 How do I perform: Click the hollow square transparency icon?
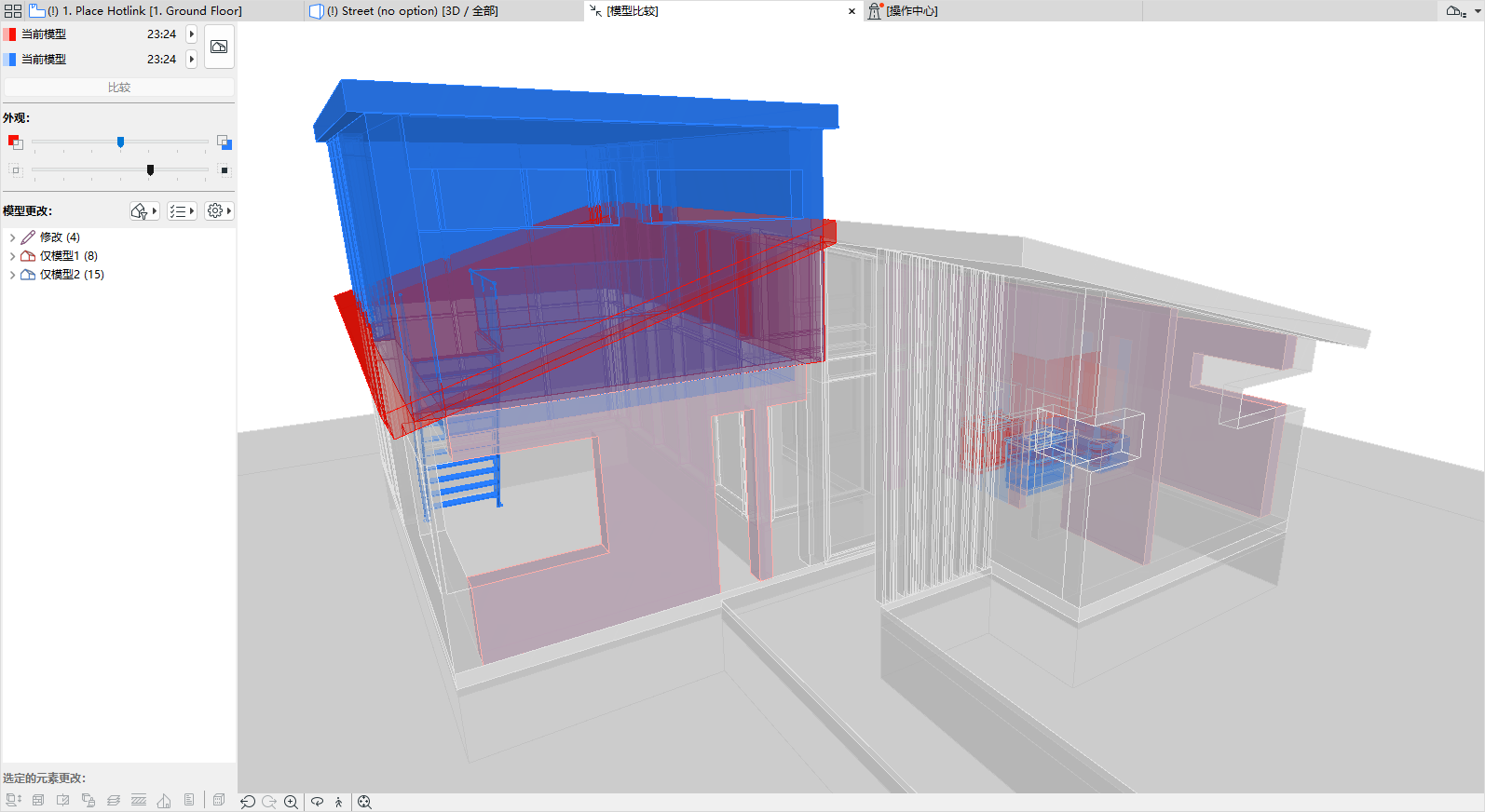[x=15, y=169]
